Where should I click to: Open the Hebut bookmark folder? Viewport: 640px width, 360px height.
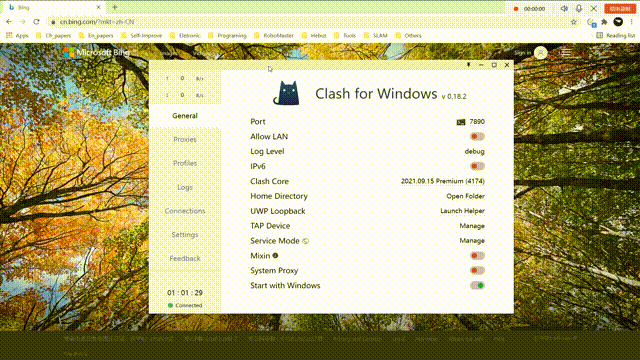pyautogui.click(x=314, y=36)
